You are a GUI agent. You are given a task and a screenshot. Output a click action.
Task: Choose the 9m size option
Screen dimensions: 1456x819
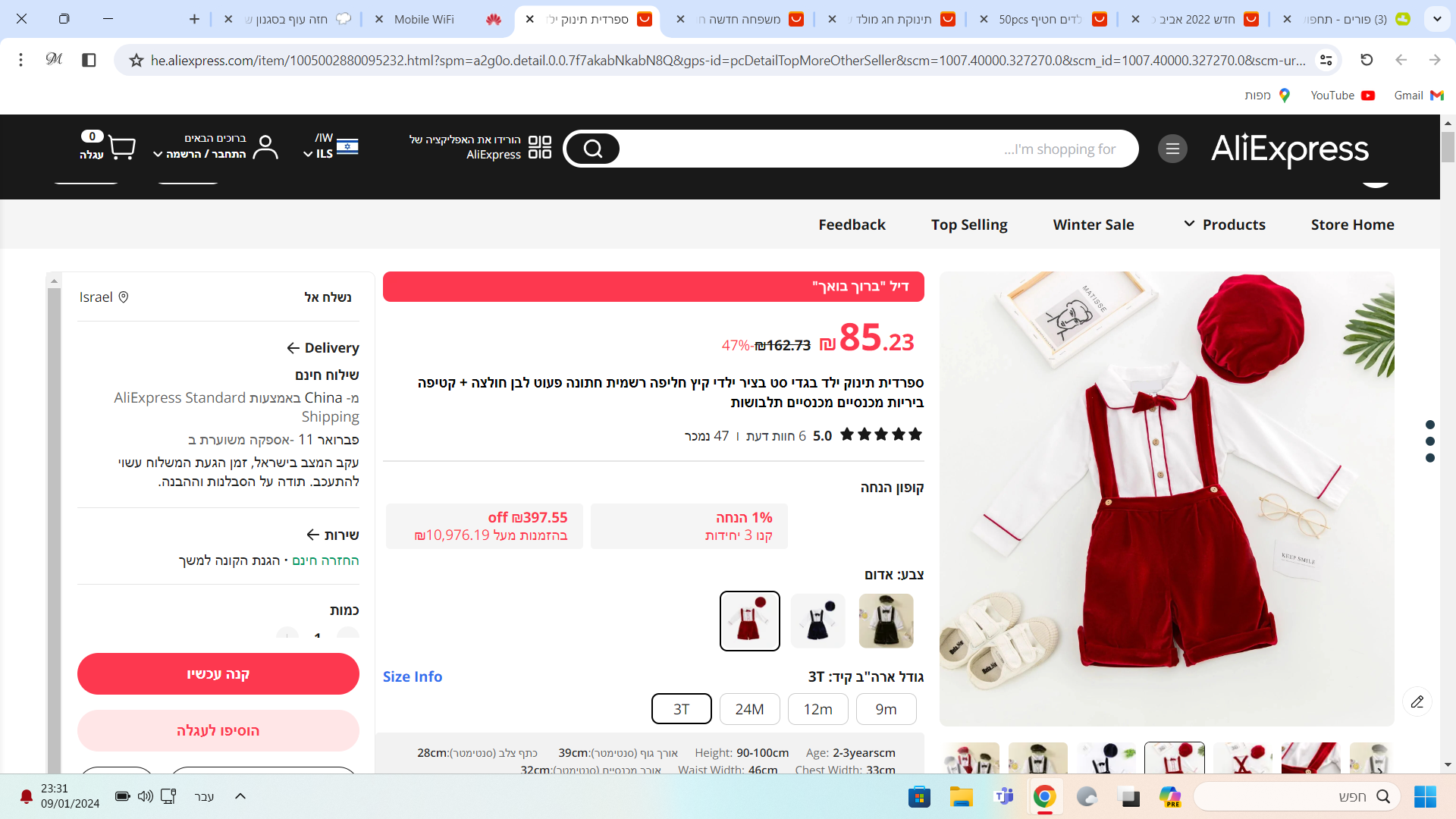(886, 709)
